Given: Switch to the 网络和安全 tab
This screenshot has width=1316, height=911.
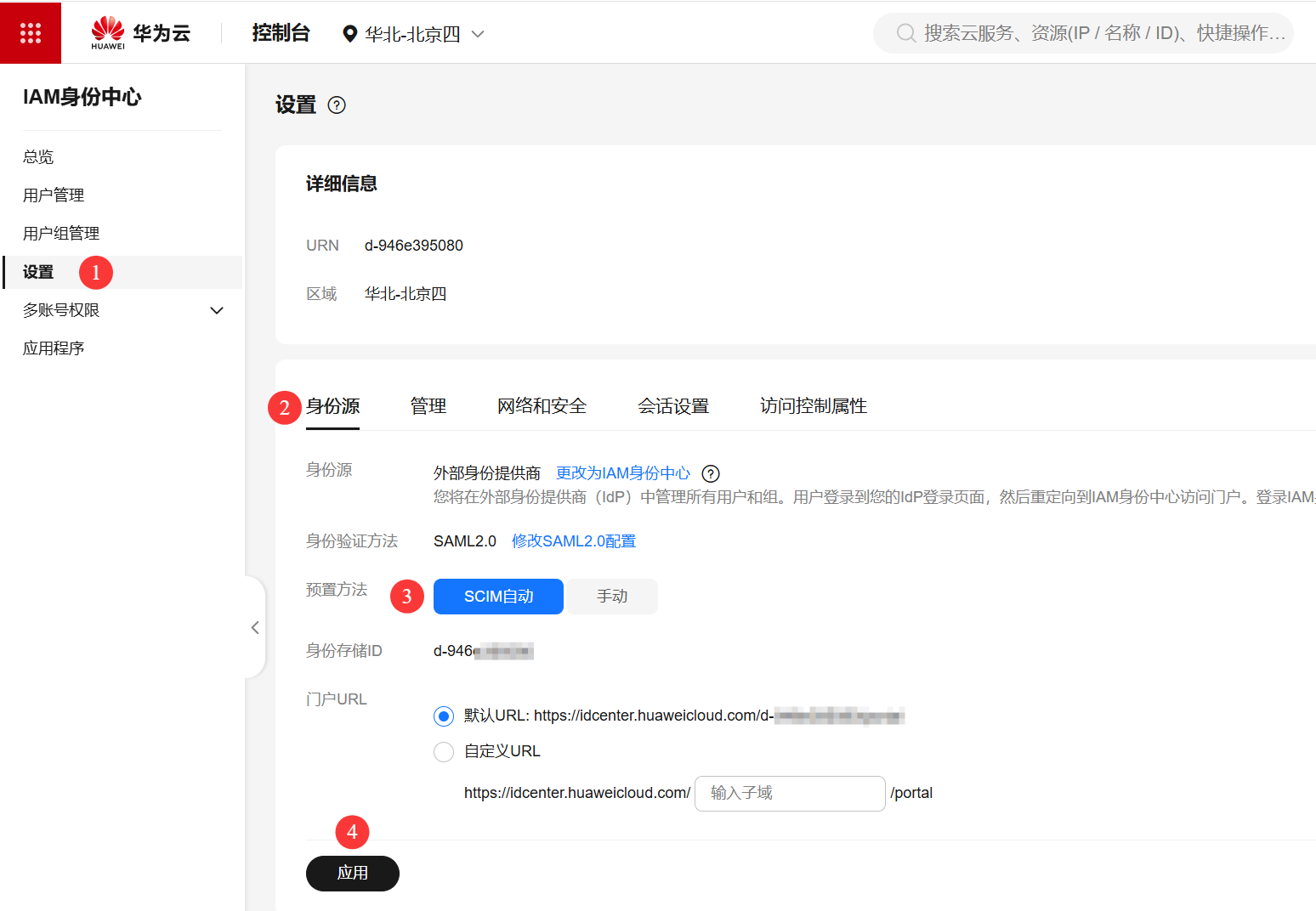Looking at the screenshot, I should click(x=542, y=406).
